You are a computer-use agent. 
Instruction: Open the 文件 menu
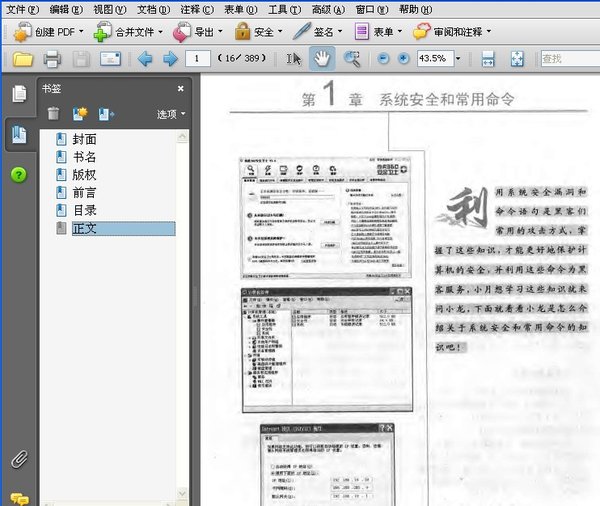click(x=22, y=9)
